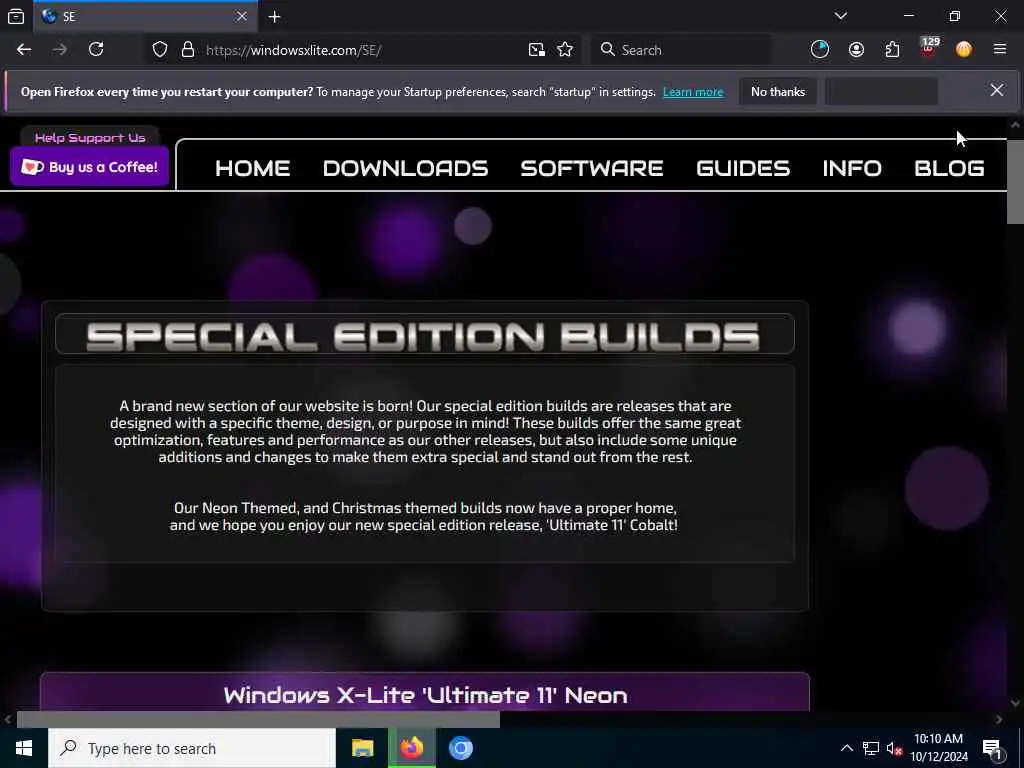The width and height of the screenshot is (1024, 768).
Task: Click the horizontal scrollbar thumb
Action: 258,719
